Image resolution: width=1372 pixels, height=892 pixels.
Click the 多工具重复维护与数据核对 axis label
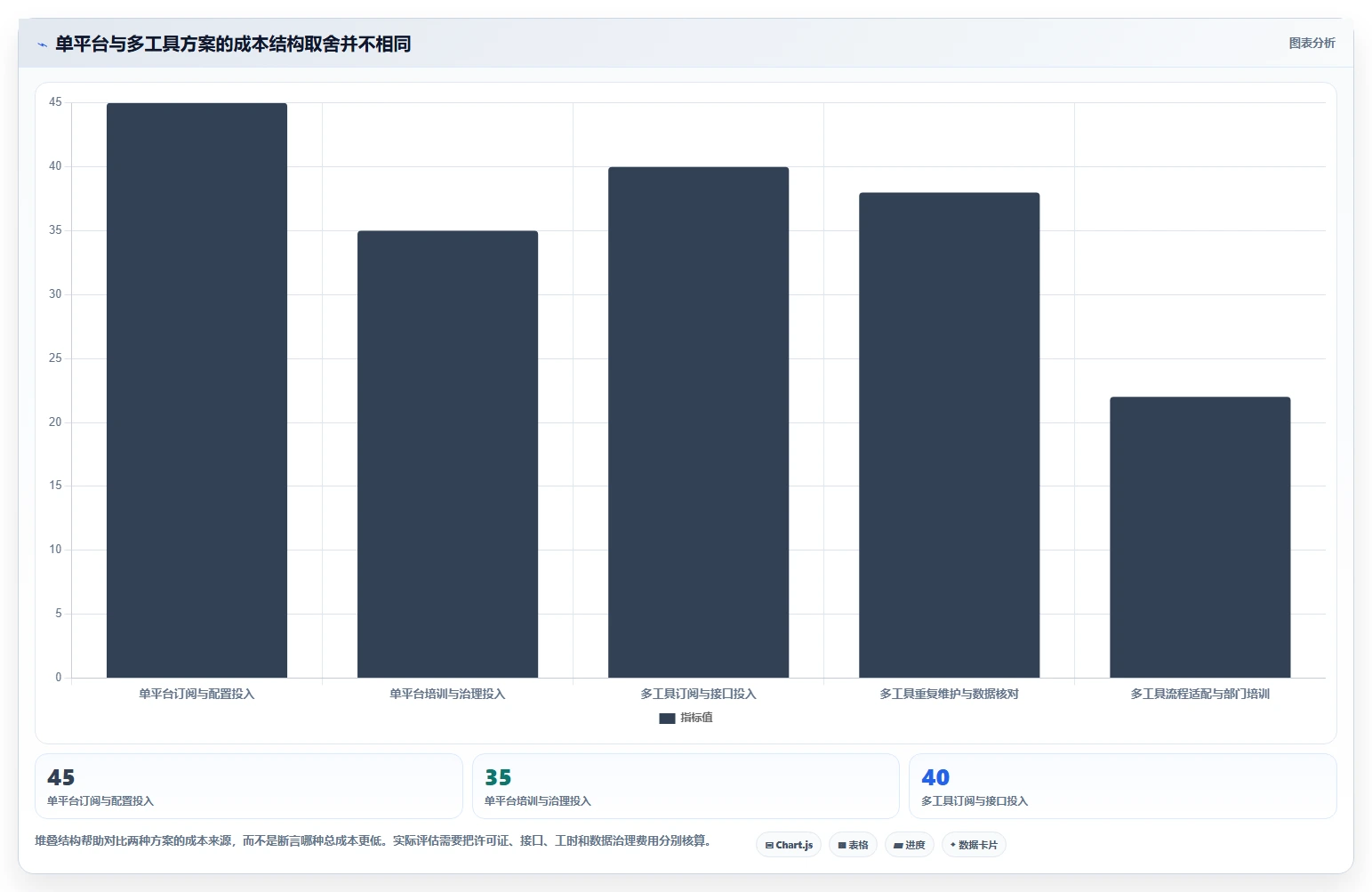[949, 694]
